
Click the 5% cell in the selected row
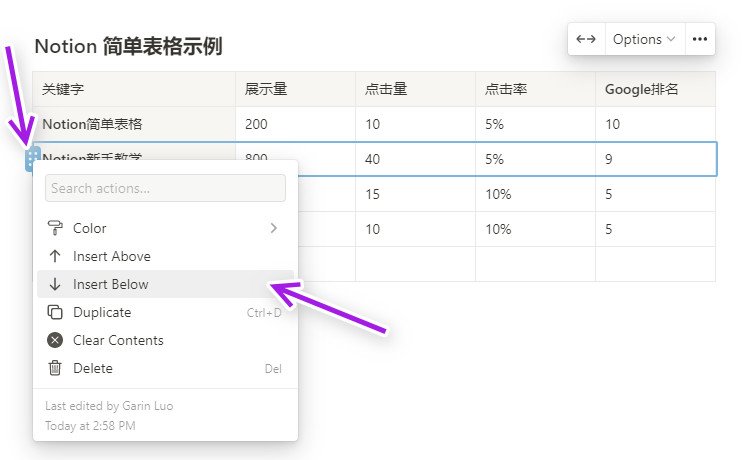click(x=536, y=159)
